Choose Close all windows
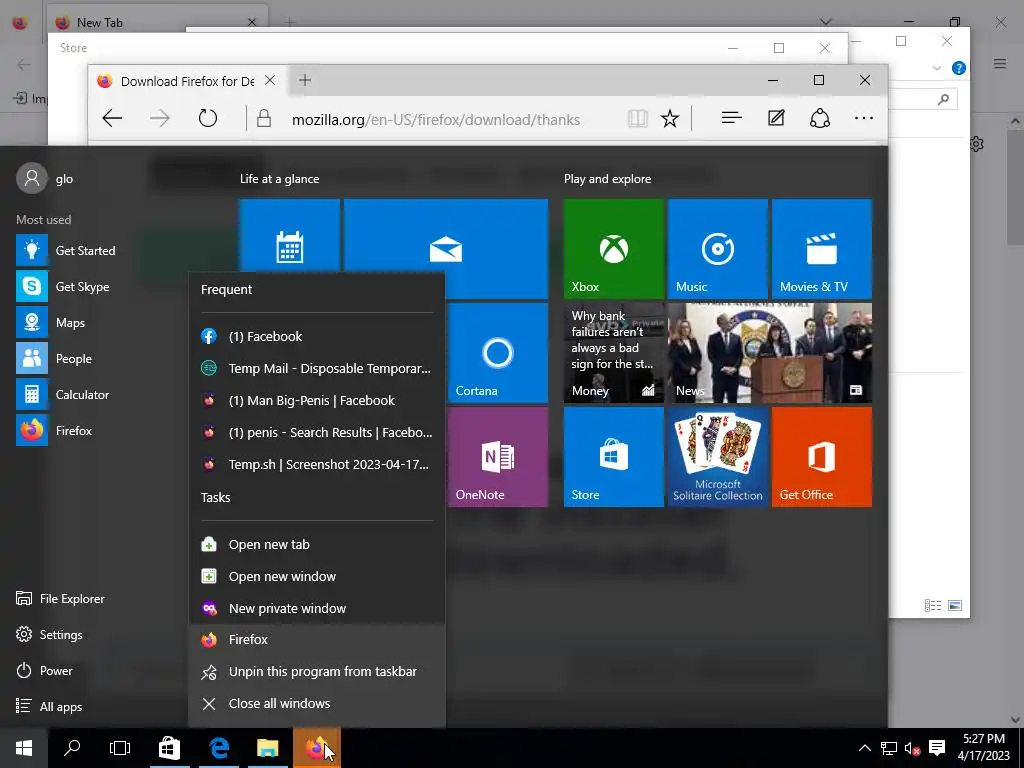The width and height of the screenshot is (1024, 768). tap(317, 703)
